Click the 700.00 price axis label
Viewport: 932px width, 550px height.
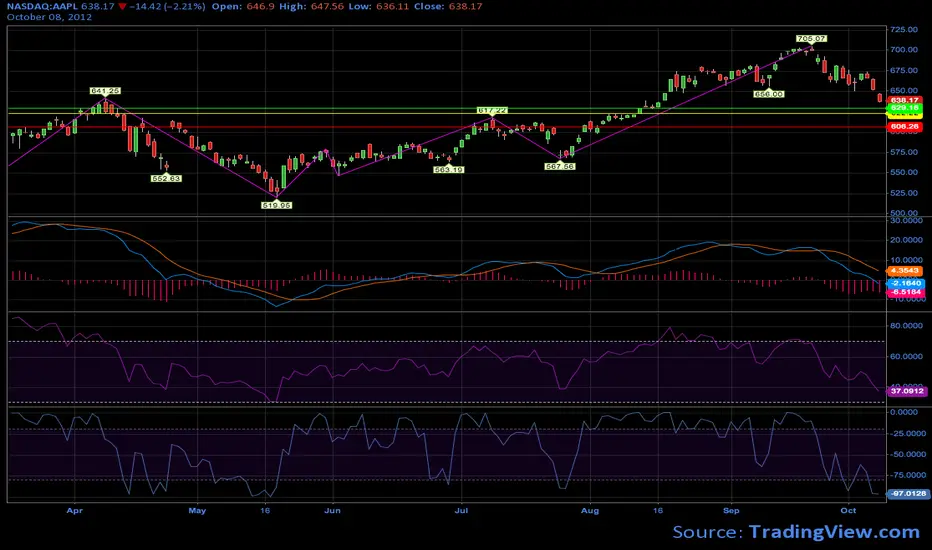(903, 50)
